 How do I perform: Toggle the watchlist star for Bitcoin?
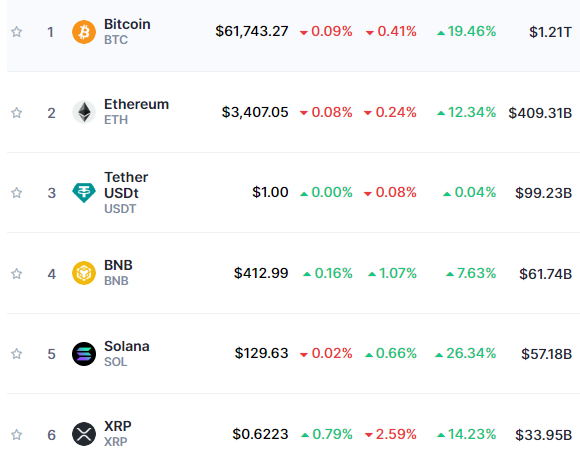pos(16,32)
